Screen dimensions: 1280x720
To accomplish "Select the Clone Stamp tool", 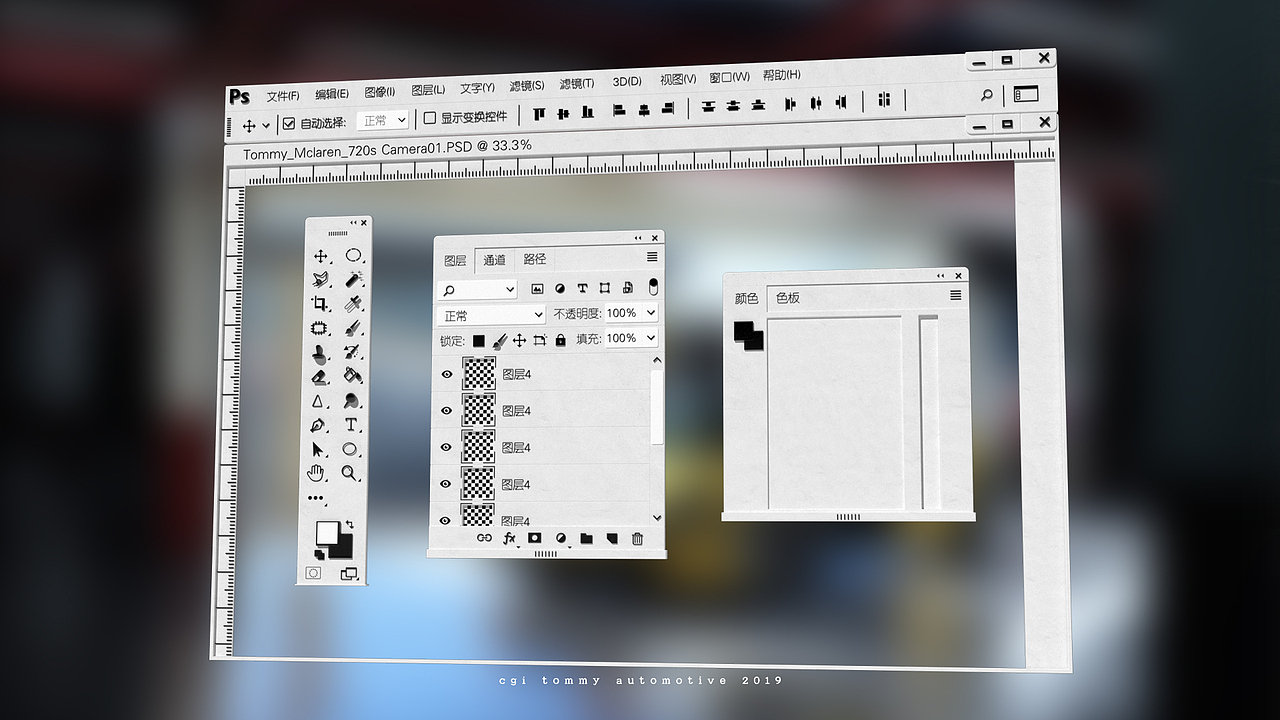I will 319,353.
